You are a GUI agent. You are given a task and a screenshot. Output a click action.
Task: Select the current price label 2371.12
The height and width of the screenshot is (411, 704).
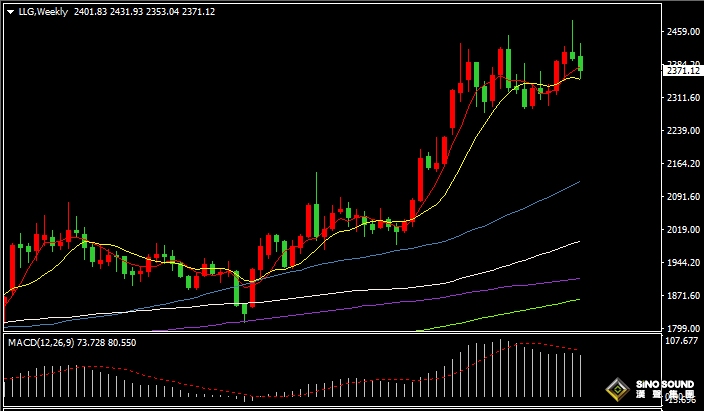(682, 71)
